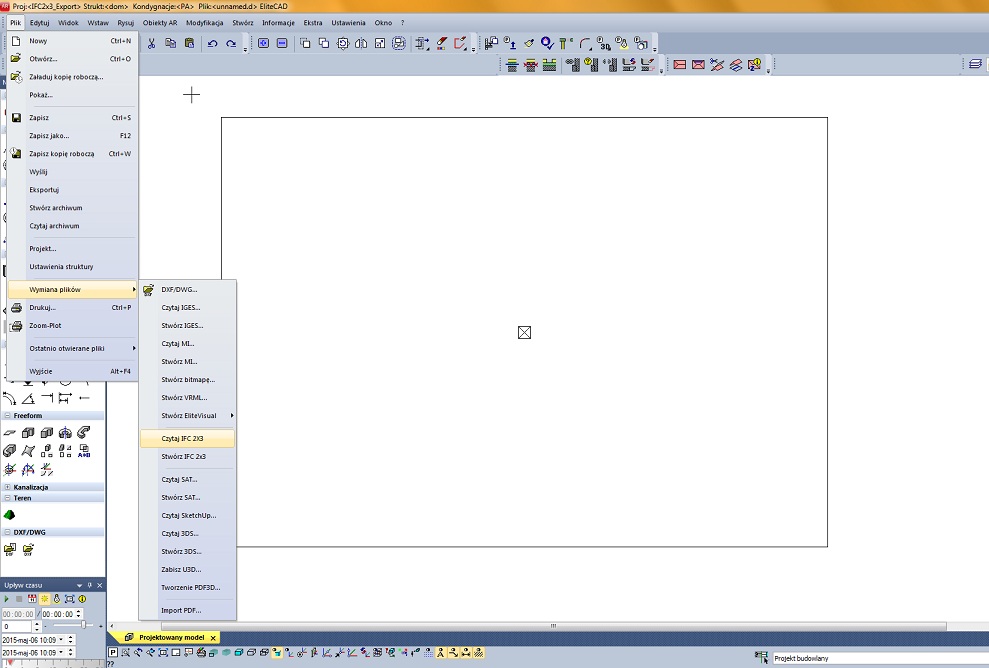The height and width of the screenshot is (668, 989).
Task: Click the blue zoom-in plus icon
Action: tap(264, 44)
